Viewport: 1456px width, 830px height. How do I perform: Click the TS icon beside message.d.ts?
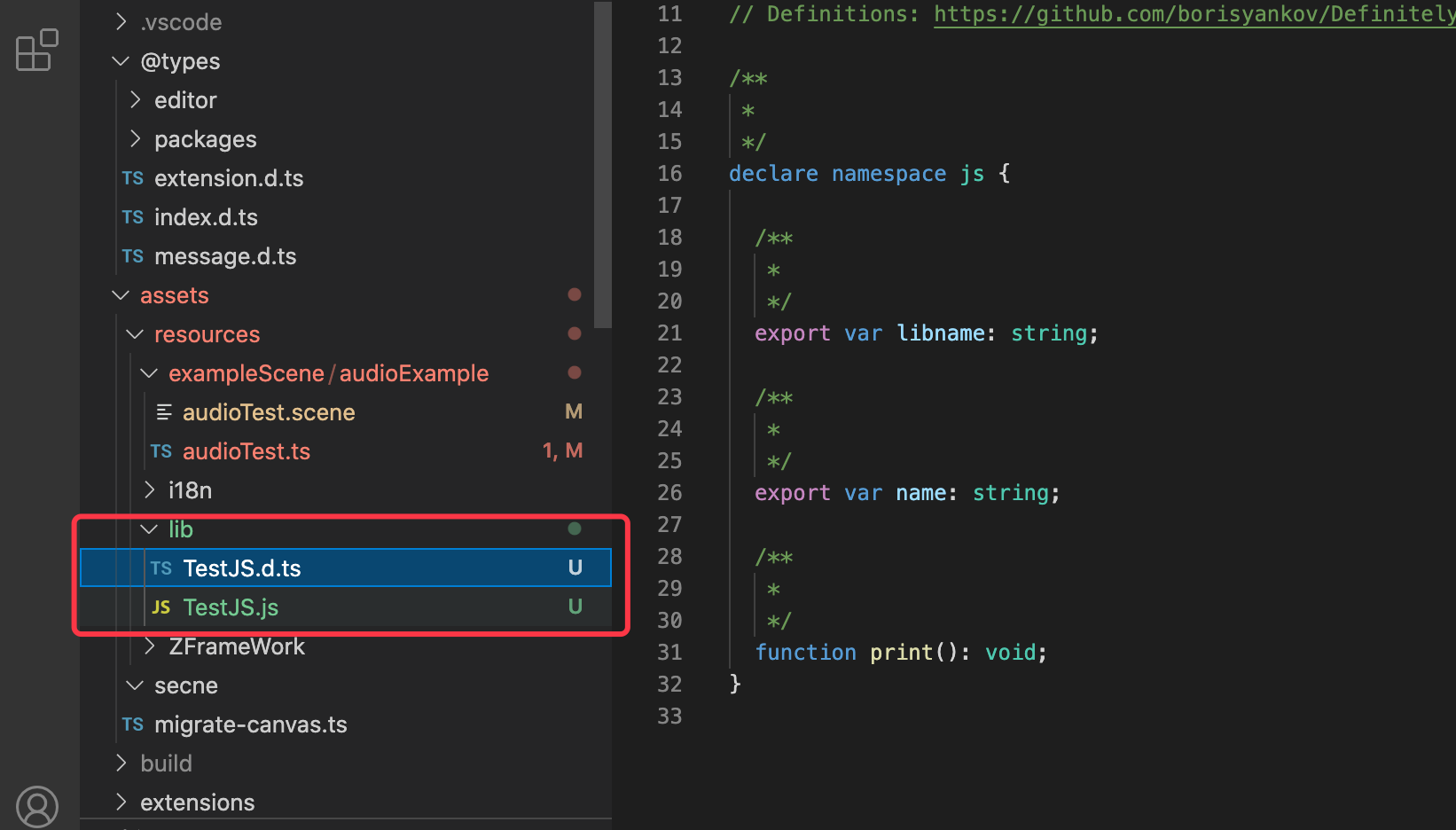[x=133, y=256]
